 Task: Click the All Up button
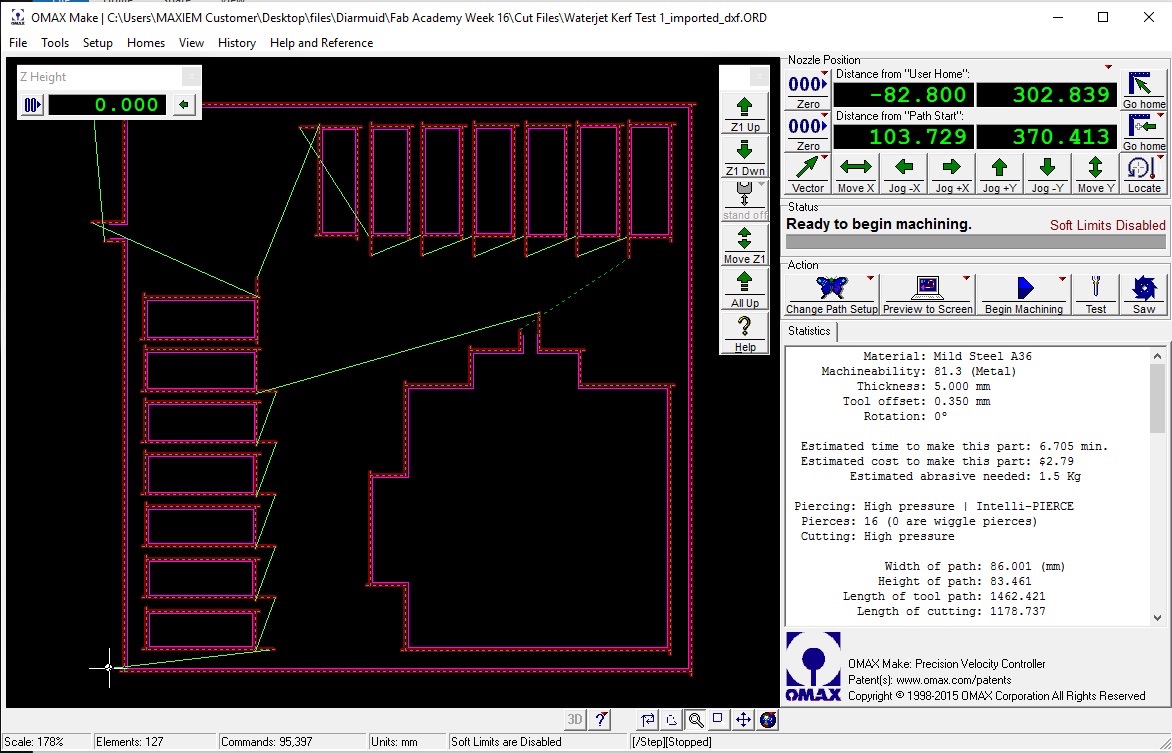pos(744,289)
